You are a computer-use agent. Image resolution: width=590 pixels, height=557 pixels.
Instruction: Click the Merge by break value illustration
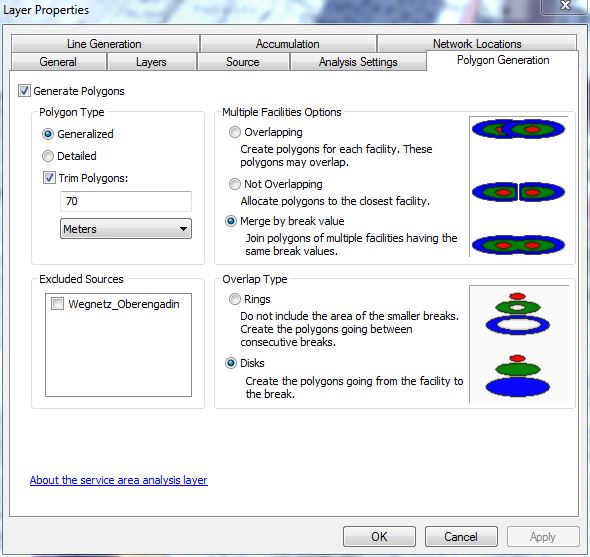tap(518, 245)
